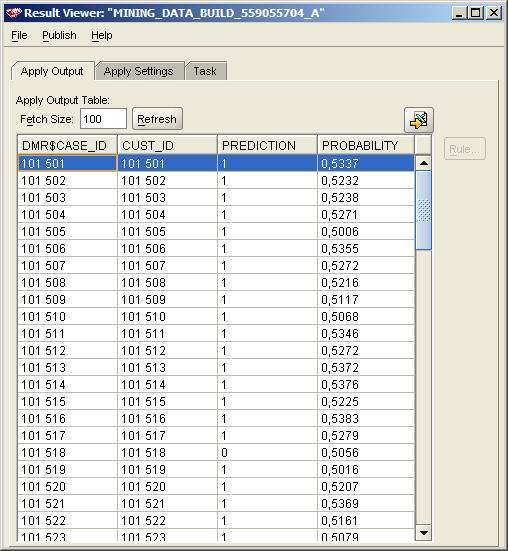Click the PREDICTION column header
Screen dimensions: 508x551
click(x=267, y=145)
